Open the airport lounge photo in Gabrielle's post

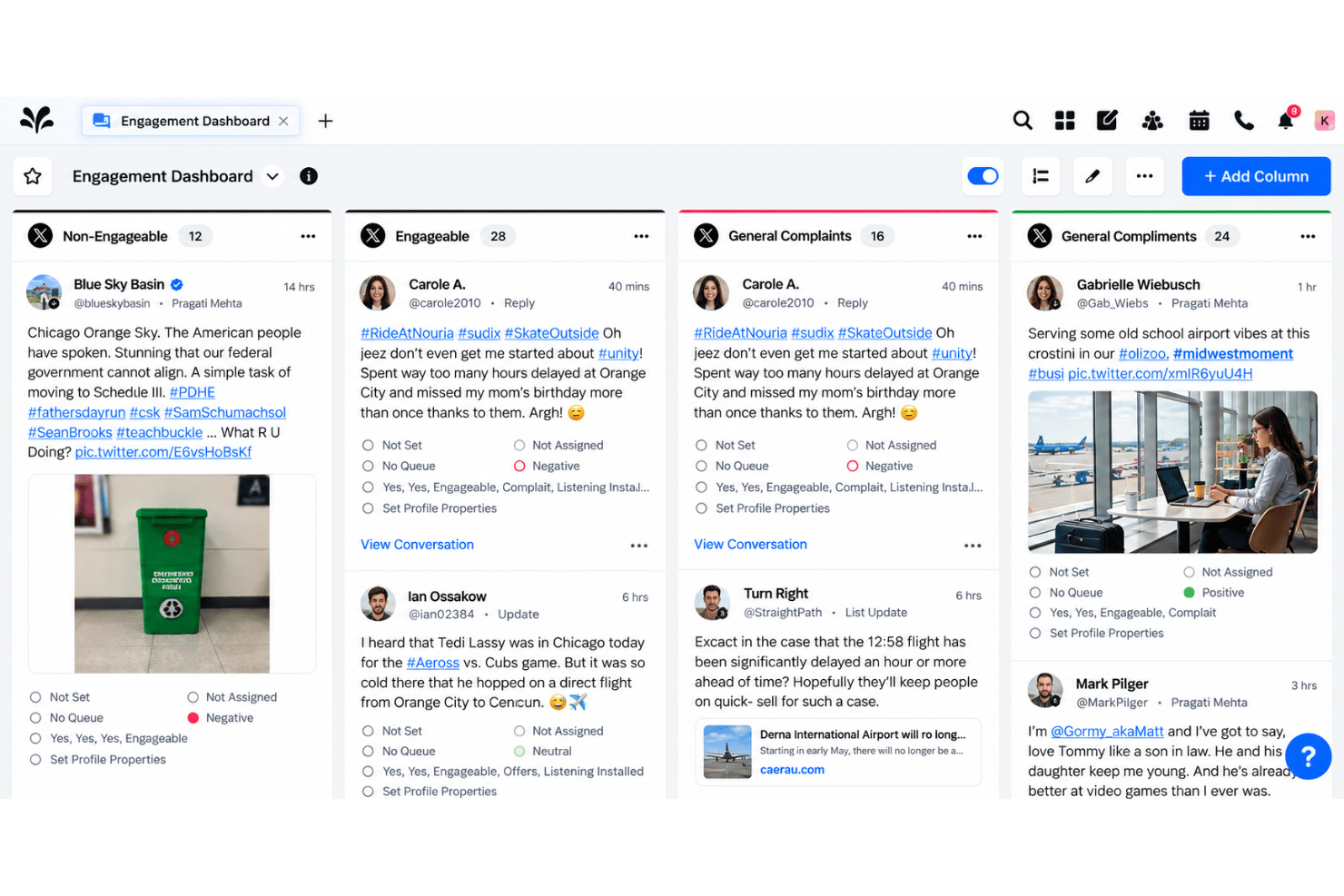(x=1172, y=472)
